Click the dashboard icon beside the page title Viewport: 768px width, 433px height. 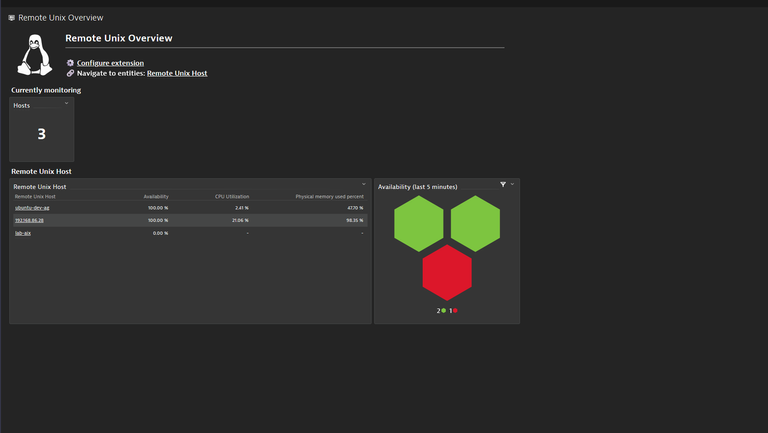pos(12,18)
